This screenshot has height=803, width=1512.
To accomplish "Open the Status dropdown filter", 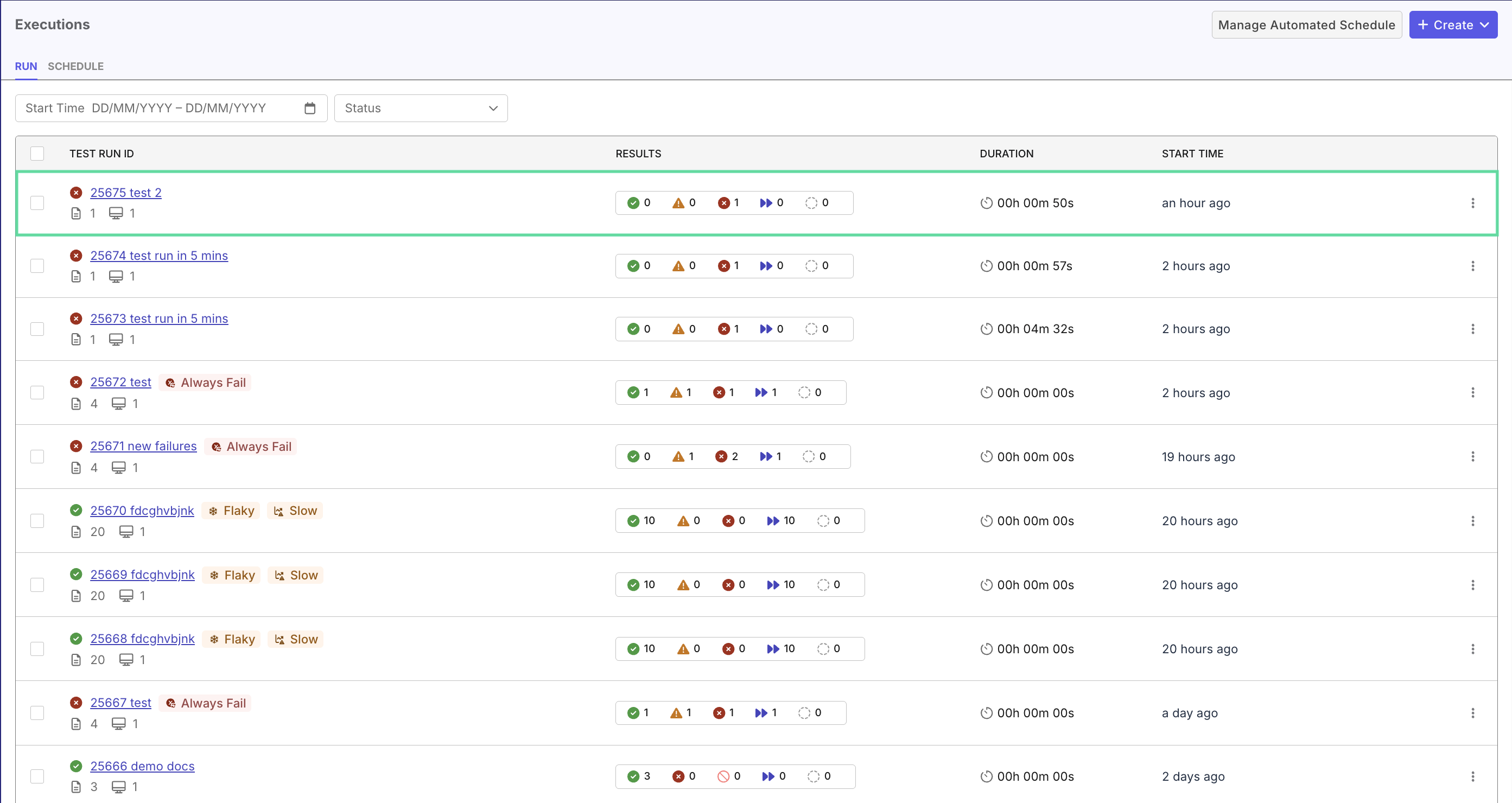I will point(420,108).
